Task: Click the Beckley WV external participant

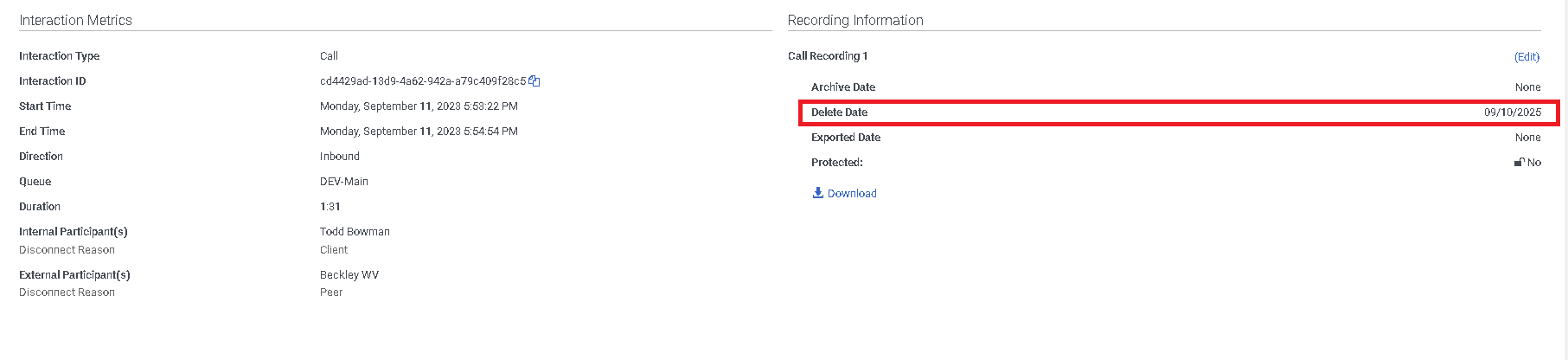Action: tap(349, 275)
